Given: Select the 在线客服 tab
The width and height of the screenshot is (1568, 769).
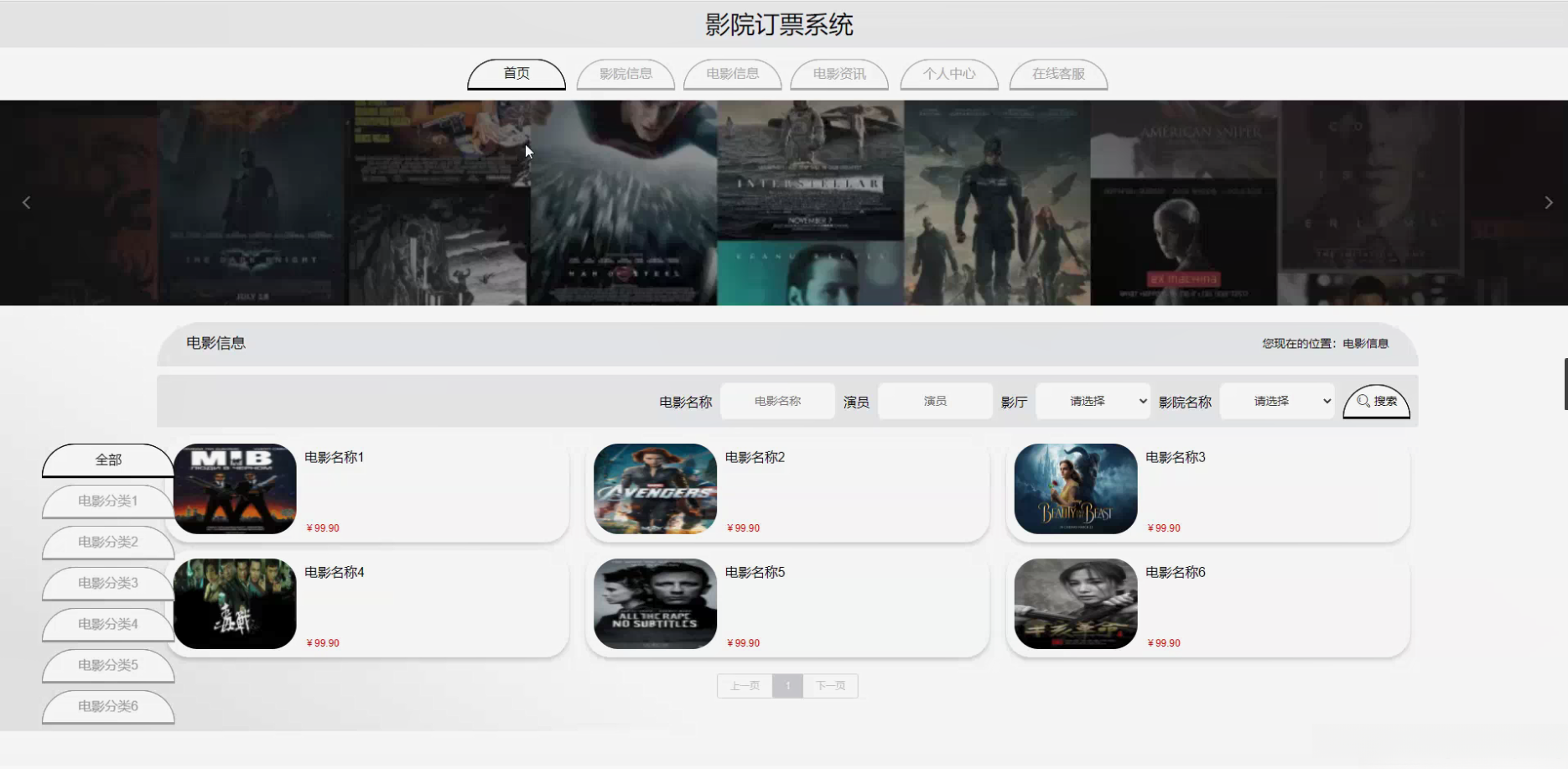Looking at the screenshot, I should point(1058,74).
